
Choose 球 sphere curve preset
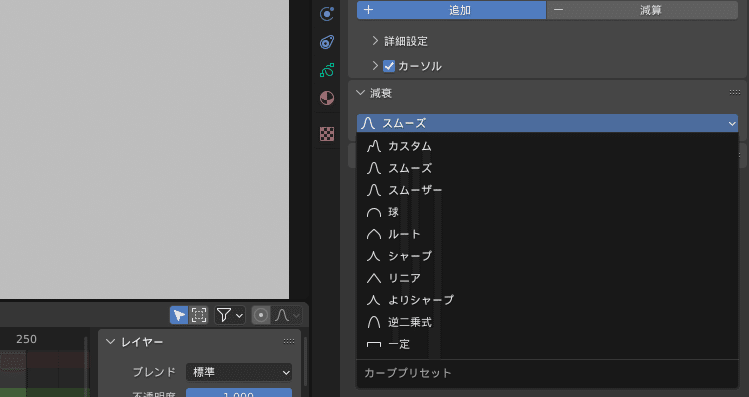547,212
